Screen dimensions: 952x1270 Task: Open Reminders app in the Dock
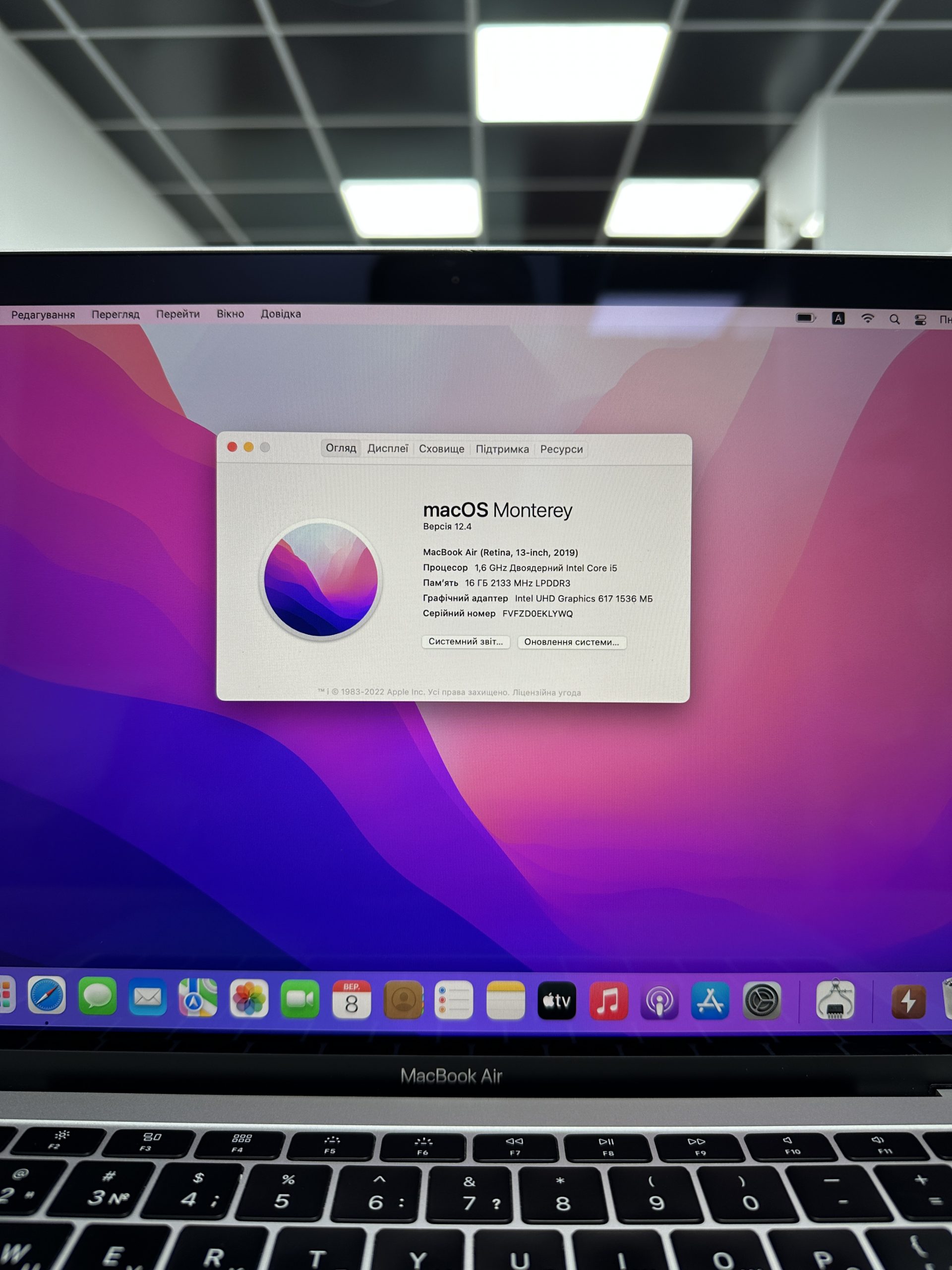(x=454, y=1000)
